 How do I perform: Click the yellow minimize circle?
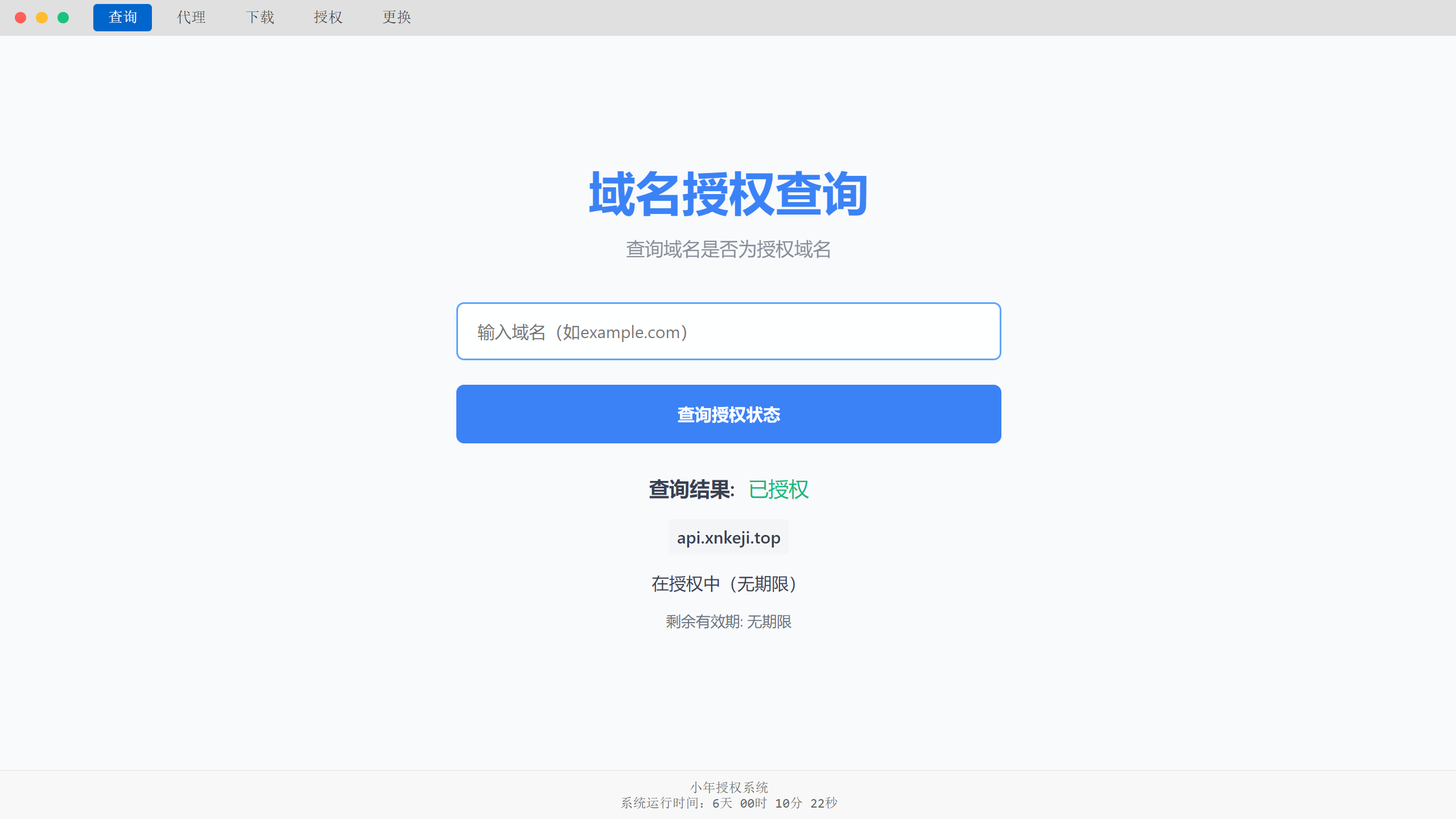[x=42, y=18]
